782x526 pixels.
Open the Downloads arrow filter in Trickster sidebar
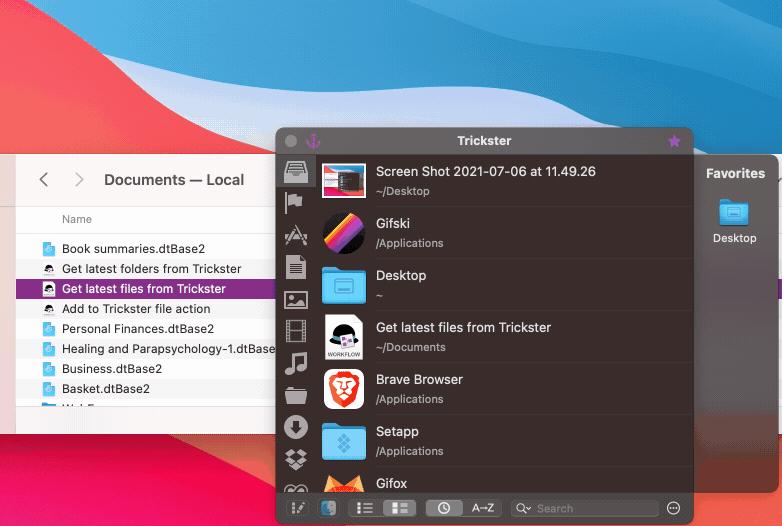[296, 427]
